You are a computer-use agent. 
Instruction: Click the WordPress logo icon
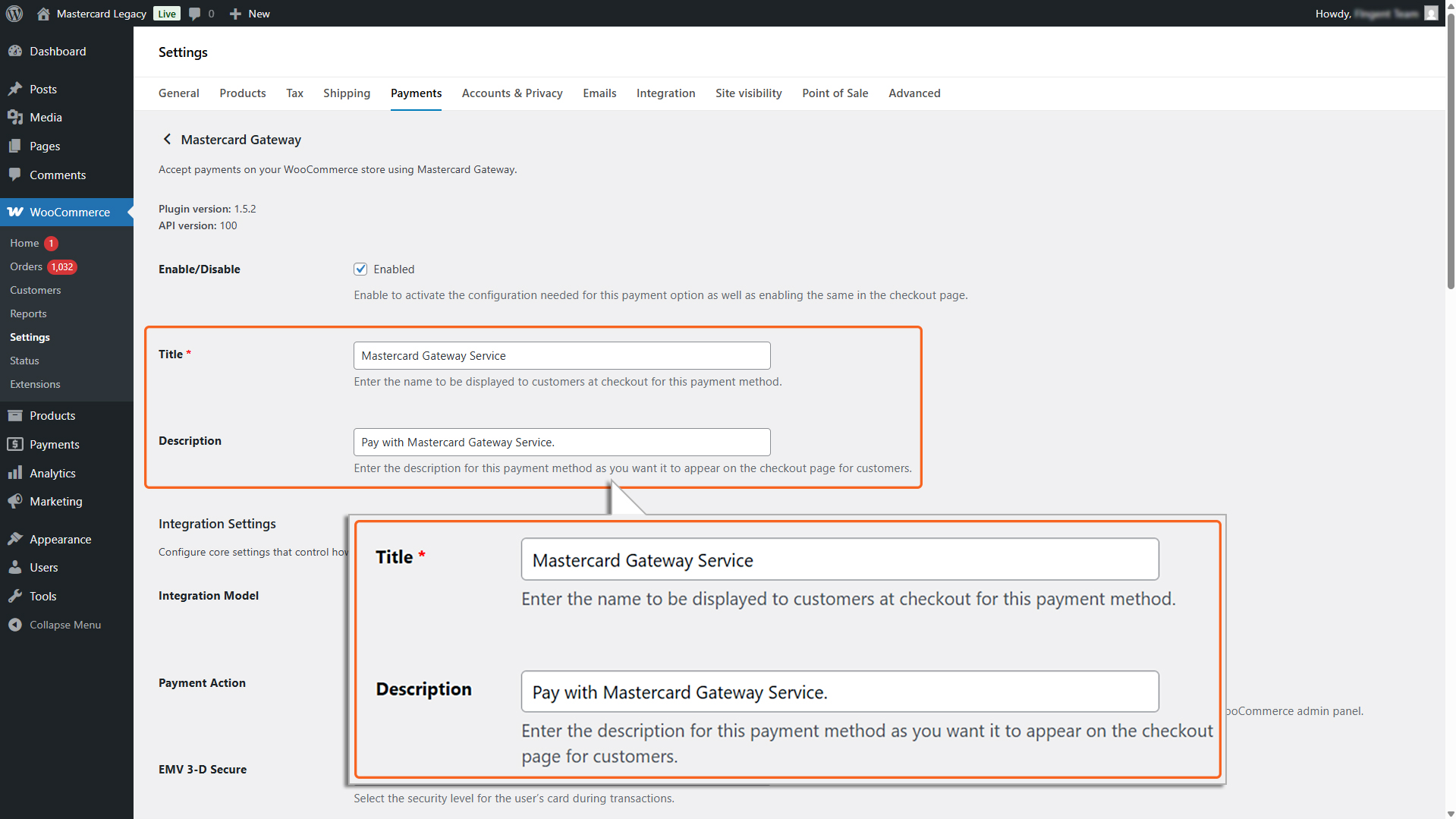[x=14, y=14]
